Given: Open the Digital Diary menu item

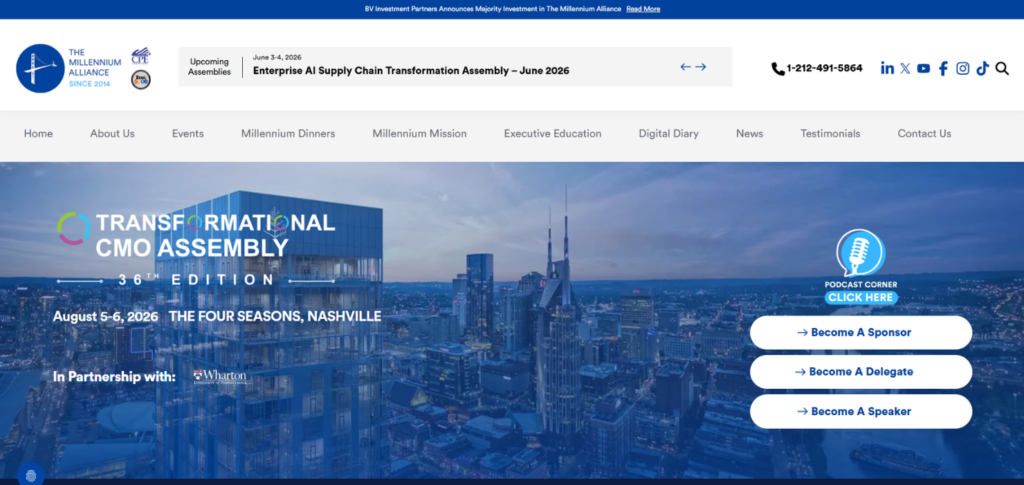Looking at the screenshot, I should (669, 133).
